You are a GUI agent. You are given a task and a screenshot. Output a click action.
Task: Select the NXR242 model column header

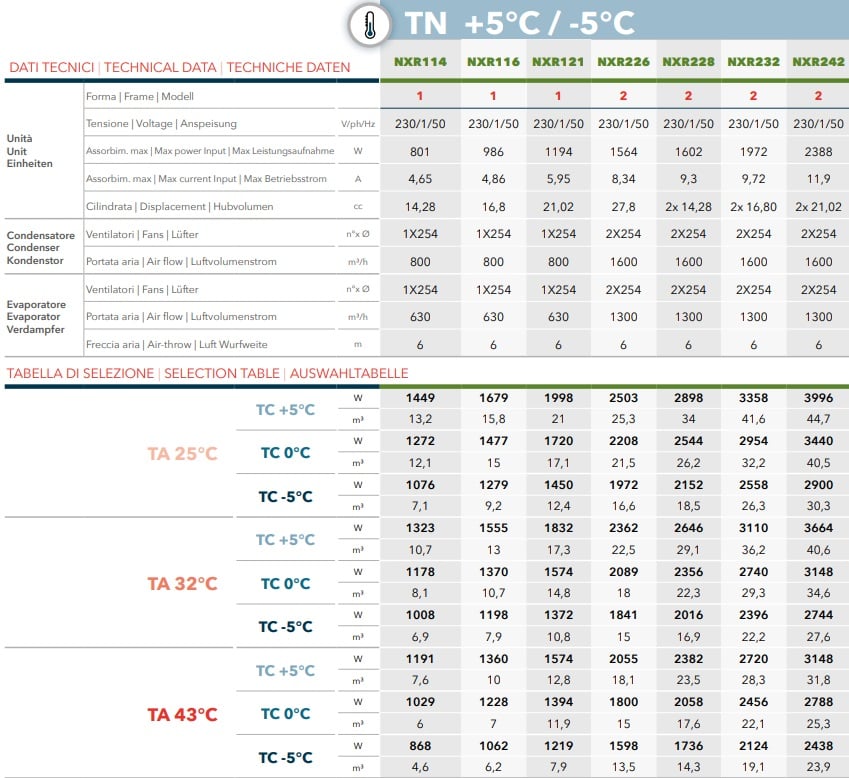818,62
